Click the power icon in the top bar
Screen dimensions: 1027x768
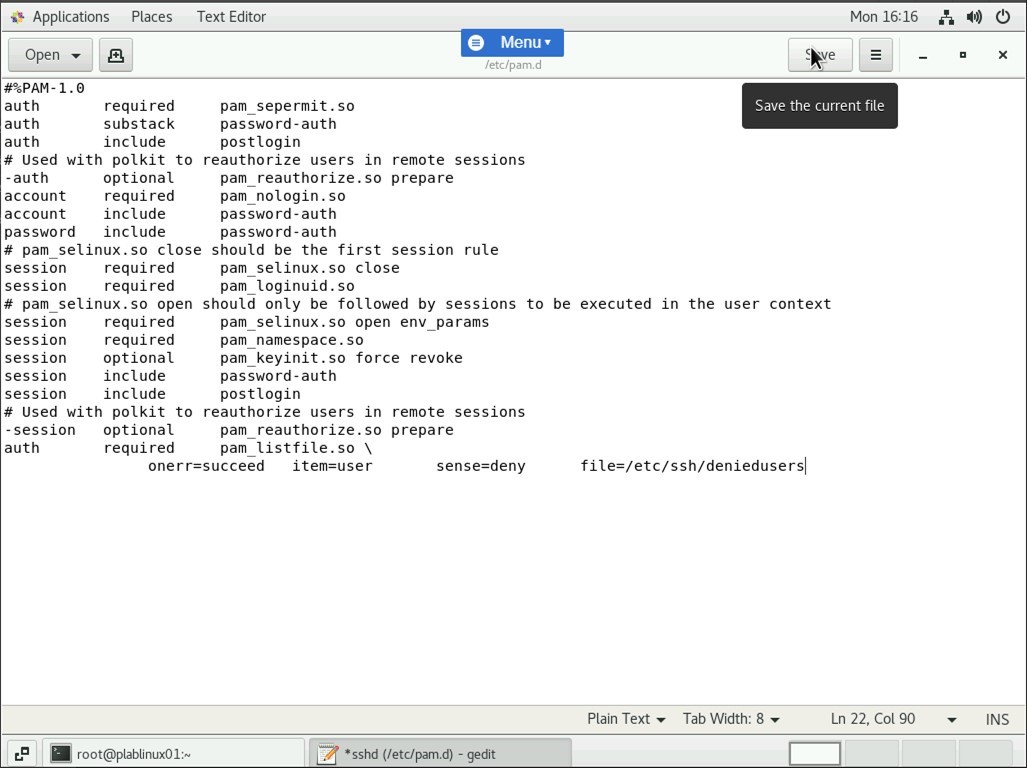(x=1002, y=16)
